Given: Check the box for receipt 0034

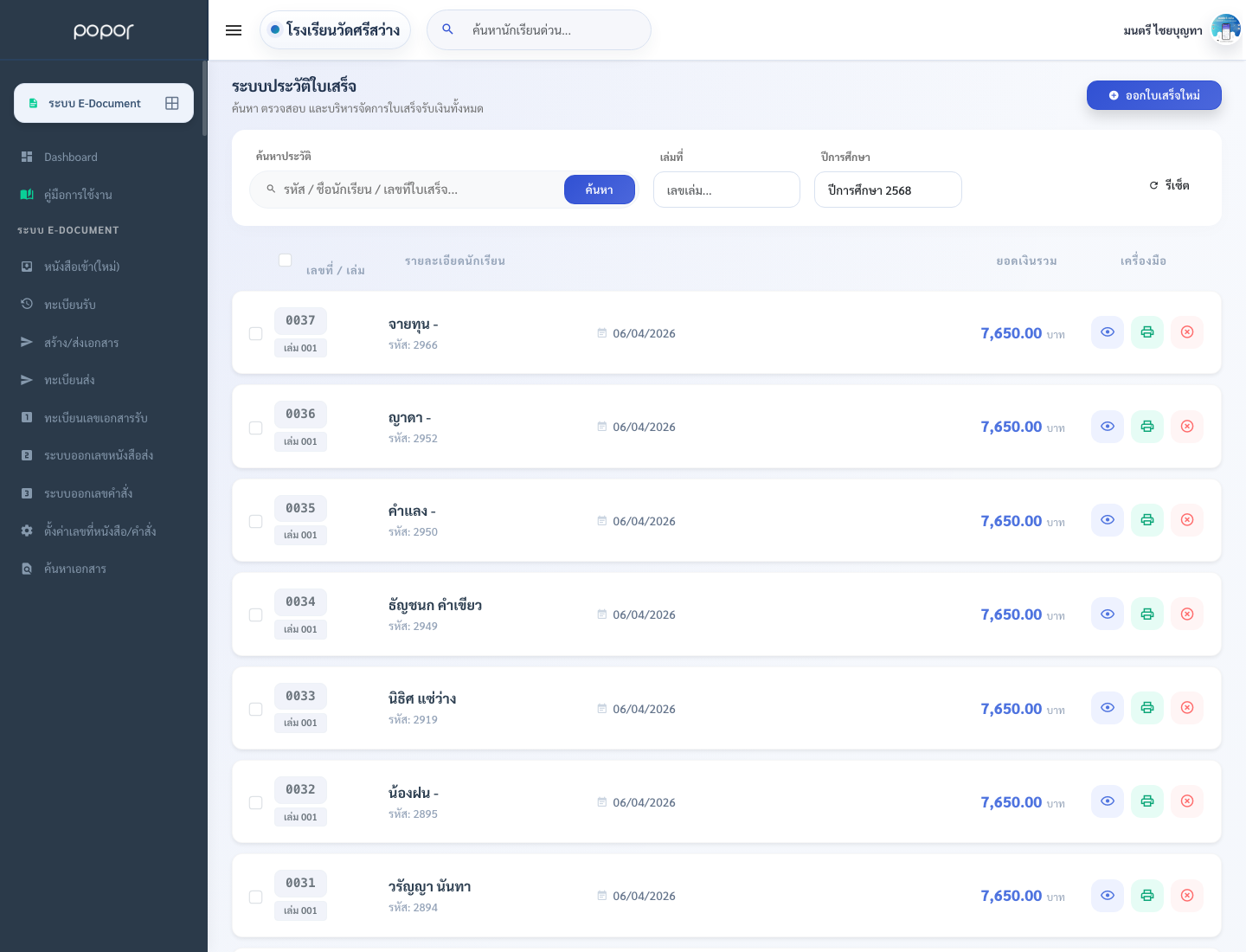Looking at the screenshot, I should pos(255,614).
